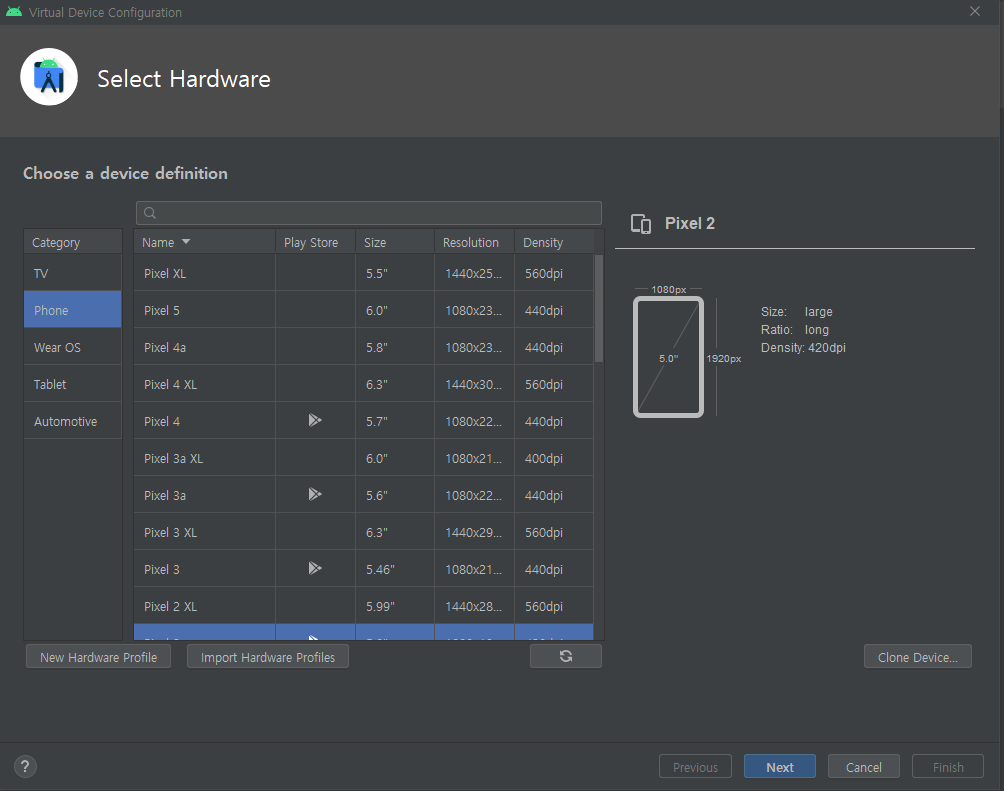Click the 1440x29... resolution cell
Image resolution: width=1004 pixels, height=791 pixels.
tap(473, 532)
